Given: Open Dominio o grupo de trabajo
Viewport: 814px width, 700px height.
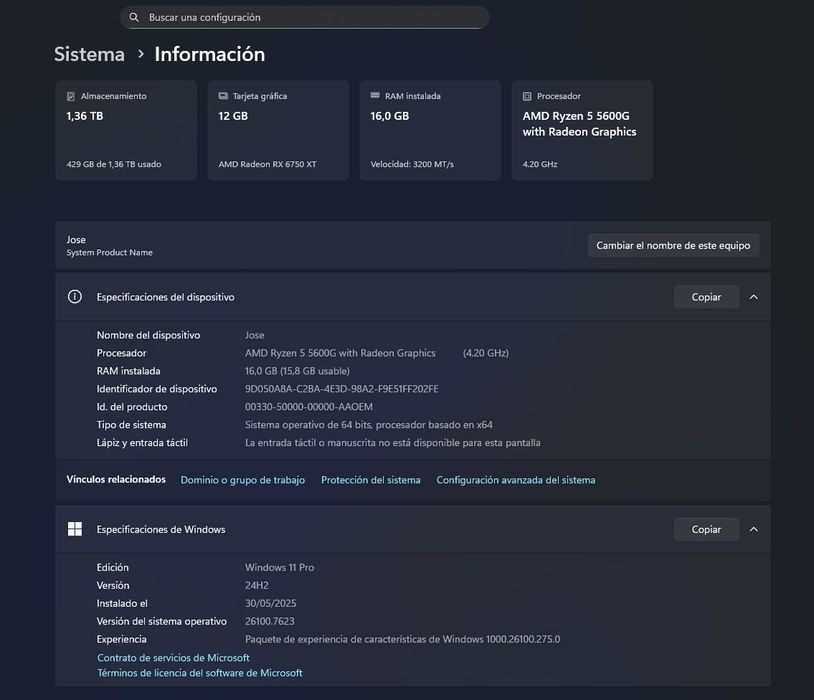Looking at the screenshot, I should 242,480.
